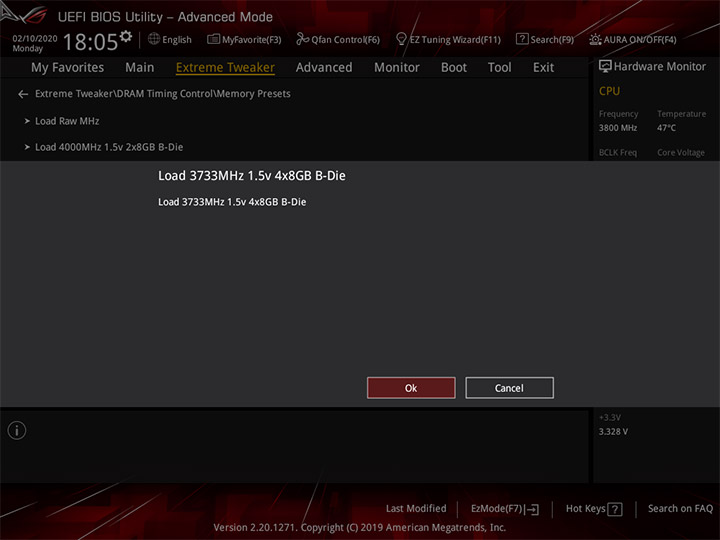Image resolution: width=720 pixels, height=540 pixels.
Task: Click the Hardware Monitor screen icon
Action: tap(605, 67)
